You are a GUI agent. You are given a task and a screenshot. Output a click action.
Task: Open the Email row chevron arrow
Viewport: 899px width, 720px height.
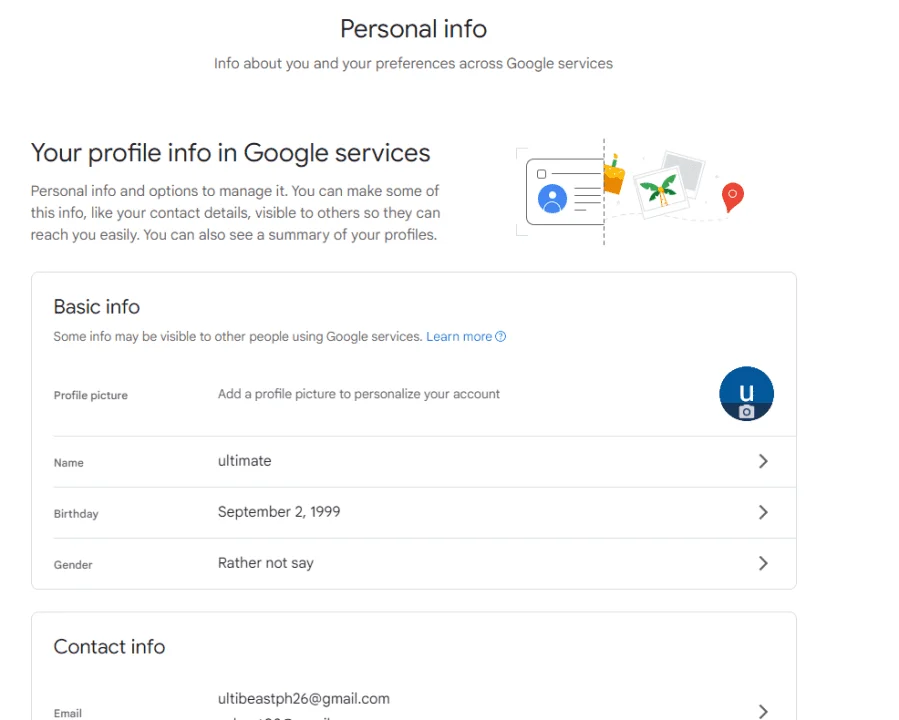[x=763, y=711]
